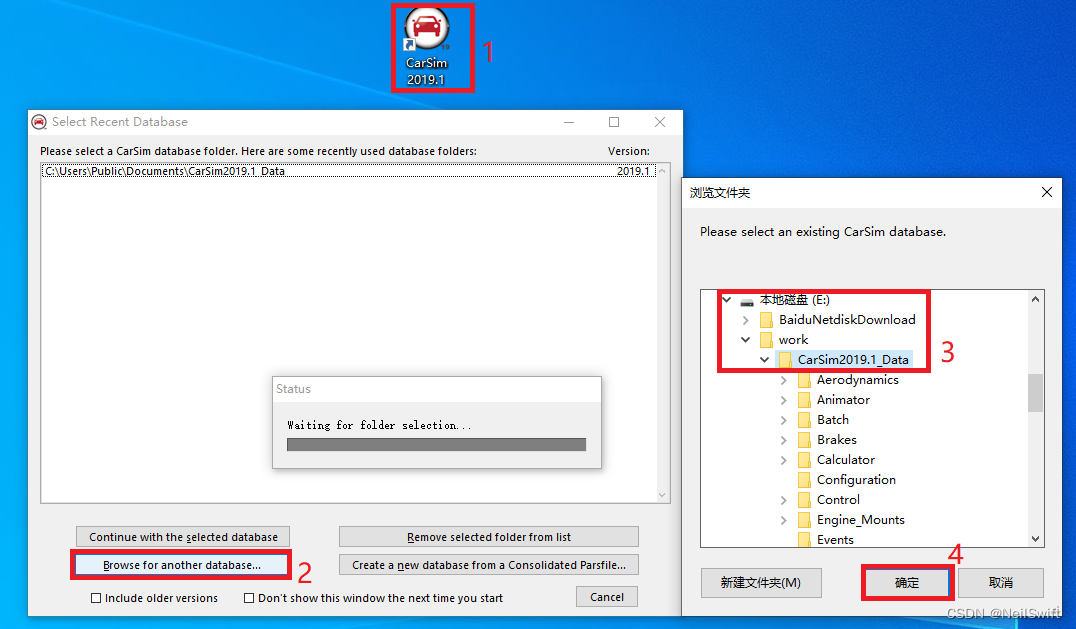Click the Configuration folder name
Viewport: 1076px width, 629px height.
click(x=856, y=480)
